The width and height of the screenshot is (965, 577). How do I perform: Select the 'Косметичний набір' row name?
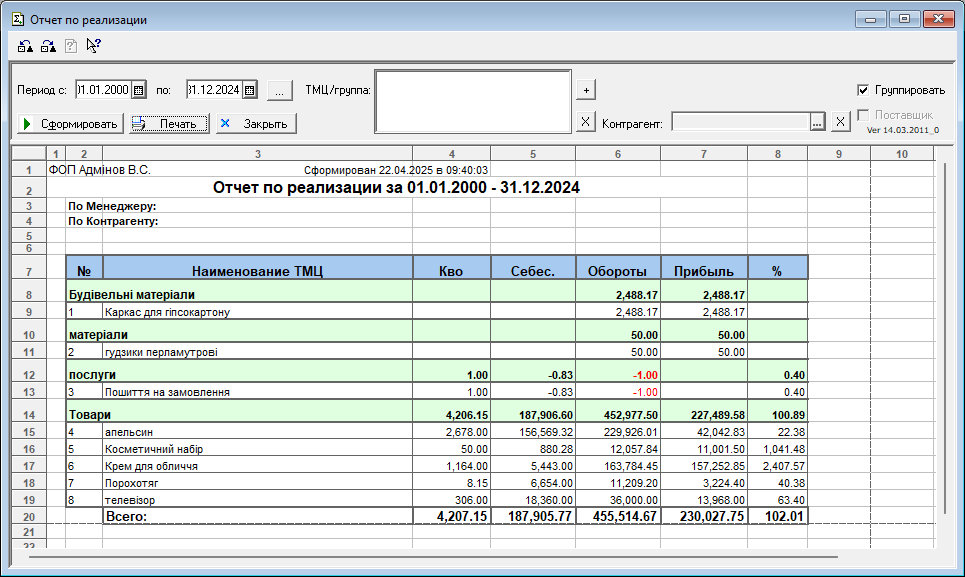[154, 449]
